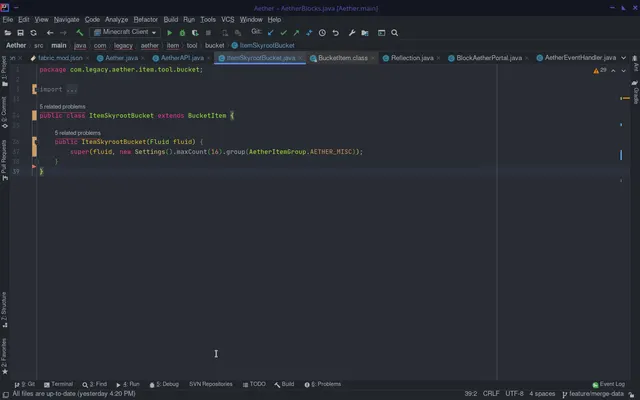Open the Navigate menu
The width and height of the screenshot is (640, 400).
[67, 20]
